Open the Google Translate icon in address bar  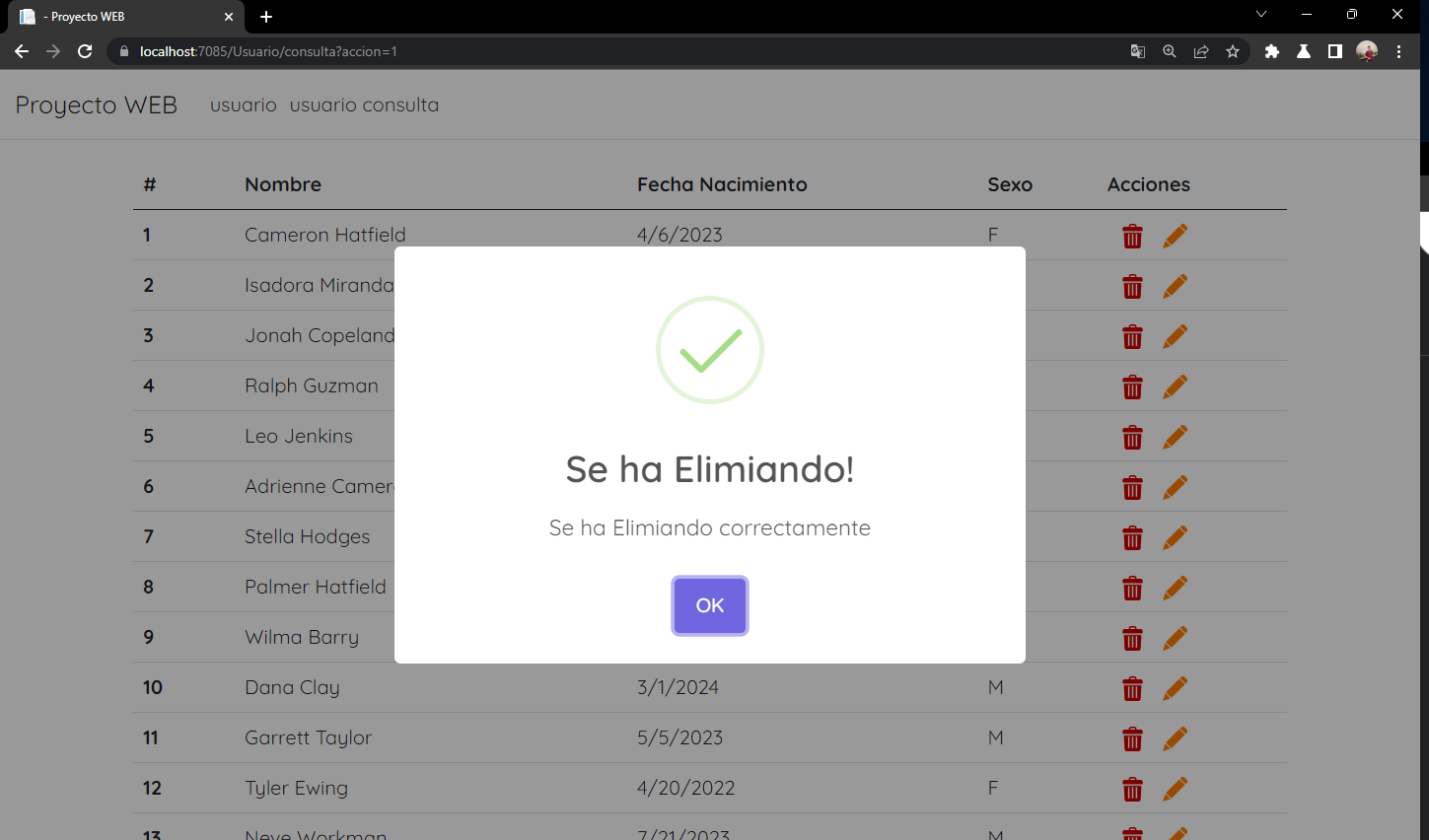pos(1137,51)
